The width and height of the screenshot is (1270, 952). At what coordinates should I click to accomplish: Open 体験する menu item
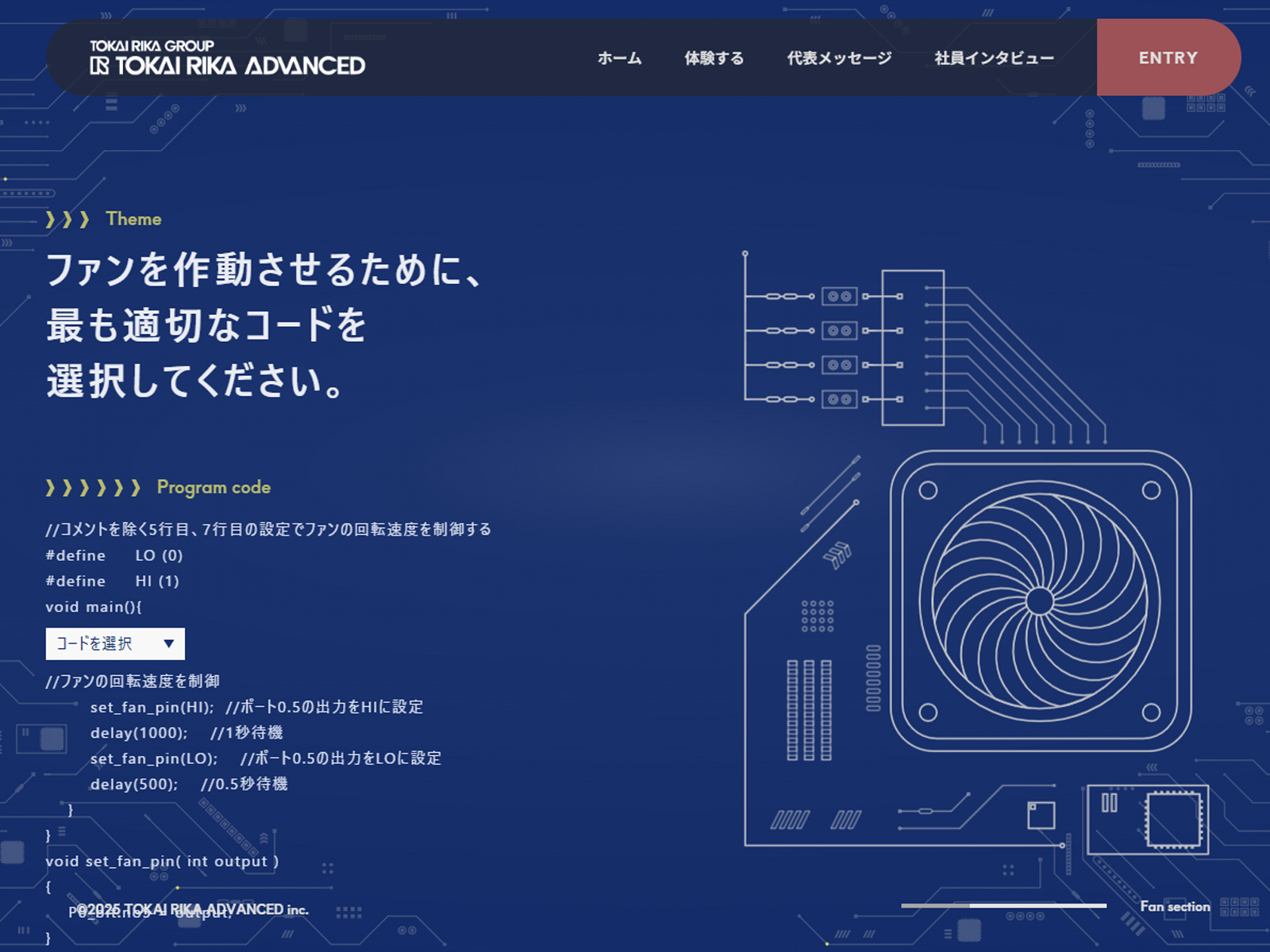click(714, 58)
